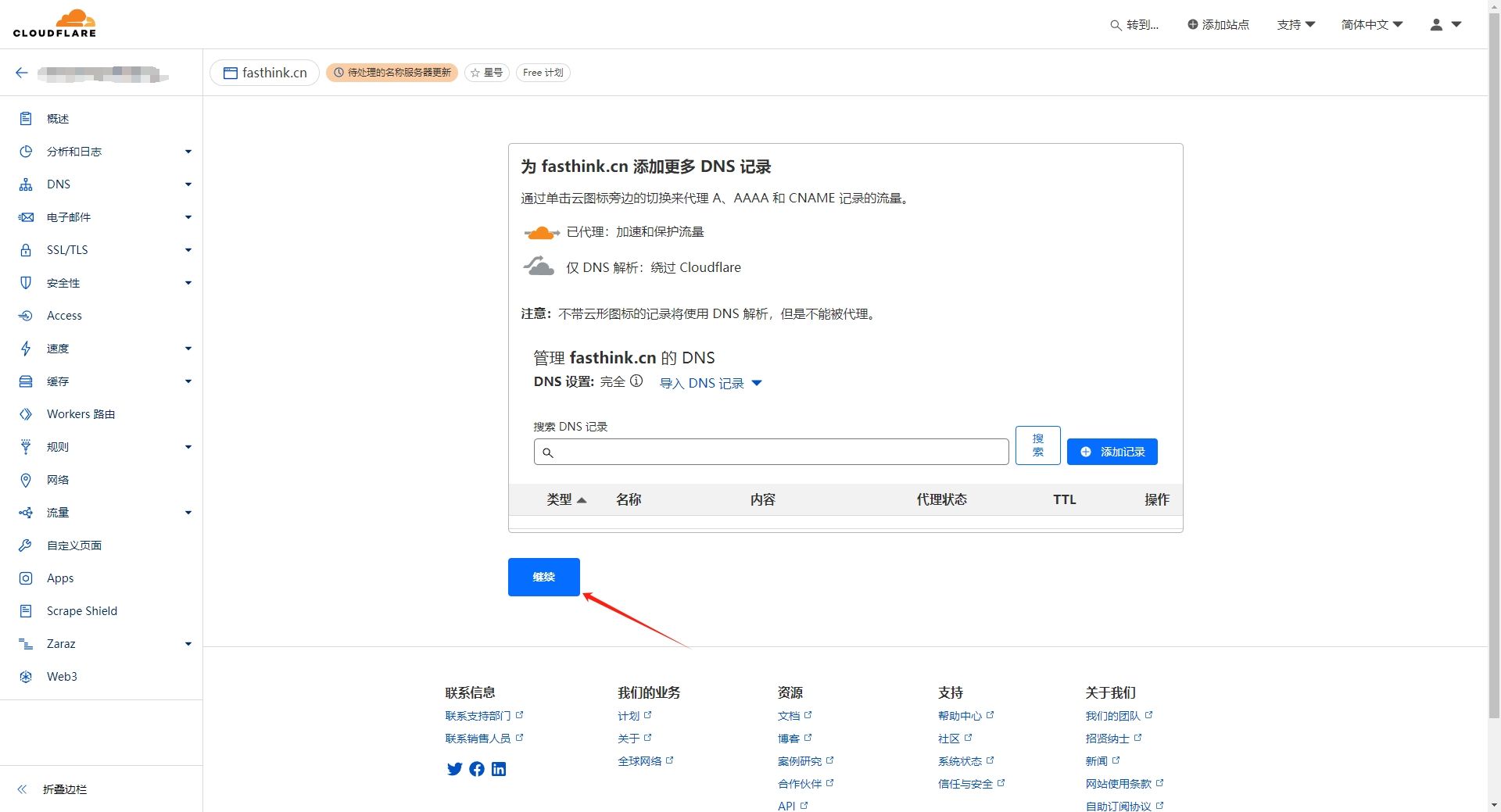The width and height of the screenshot is (1501, 812).
Task: Click the 分析和日志 clock-chart icon
Action: [26, 152]
